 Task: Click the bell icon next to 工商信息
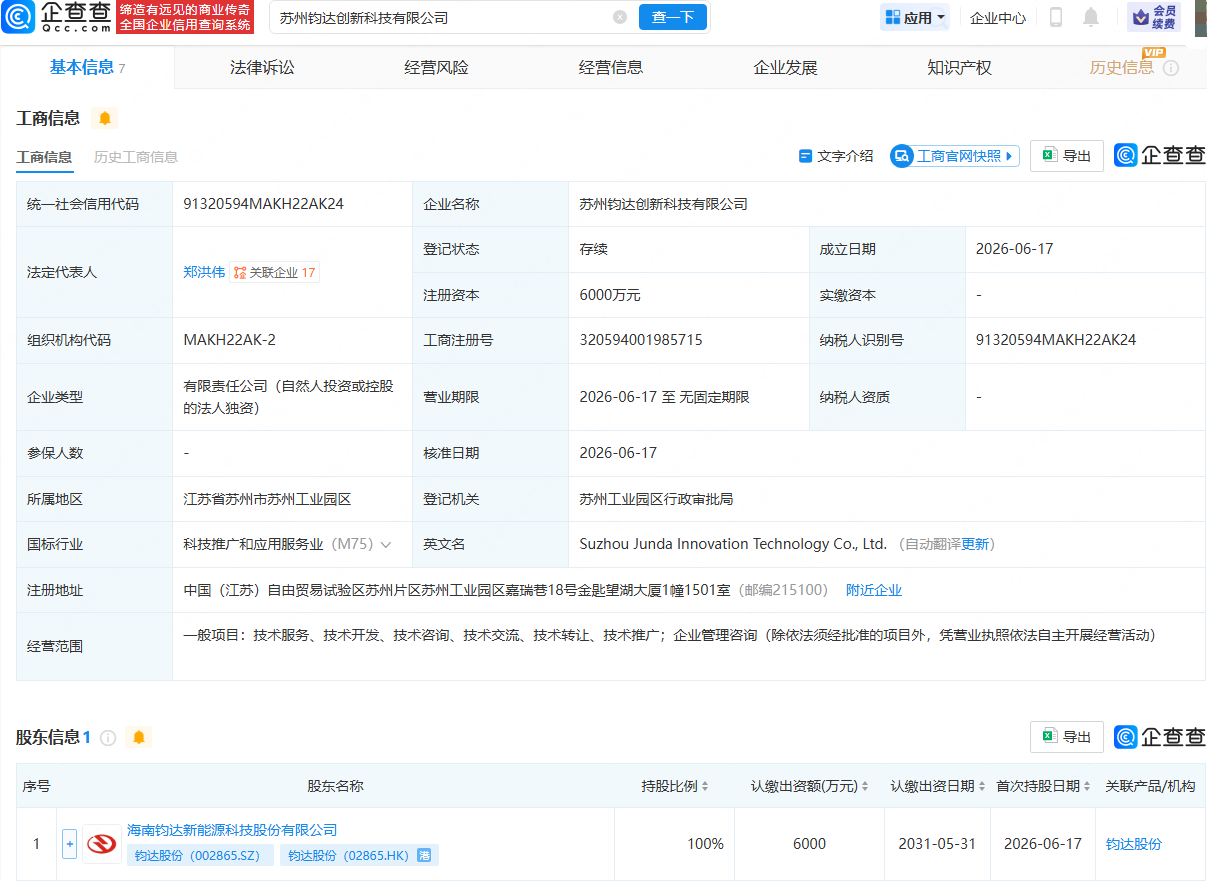click(105, 118)
